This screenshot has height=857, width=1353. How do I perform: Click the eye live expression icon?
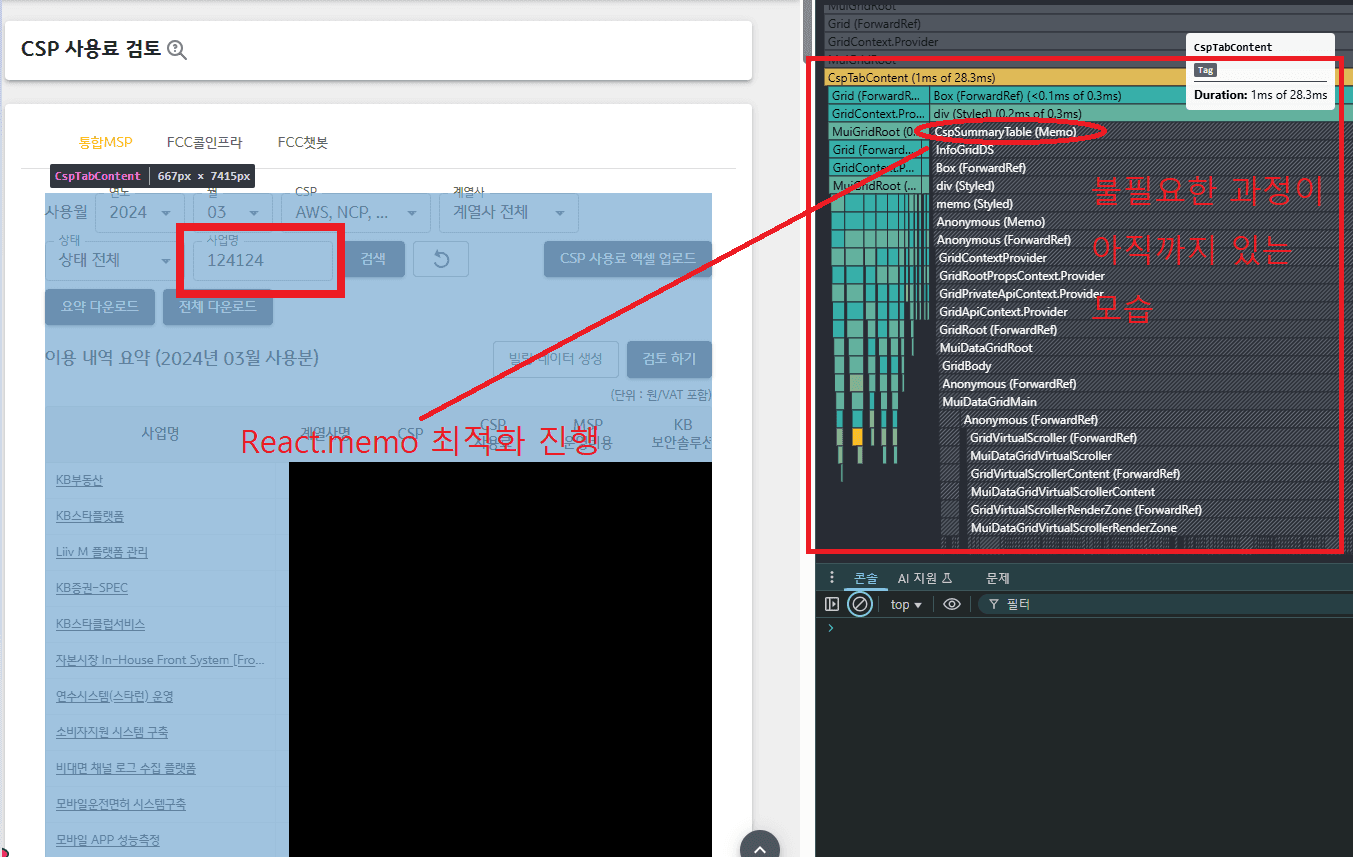tap(952, 604)
